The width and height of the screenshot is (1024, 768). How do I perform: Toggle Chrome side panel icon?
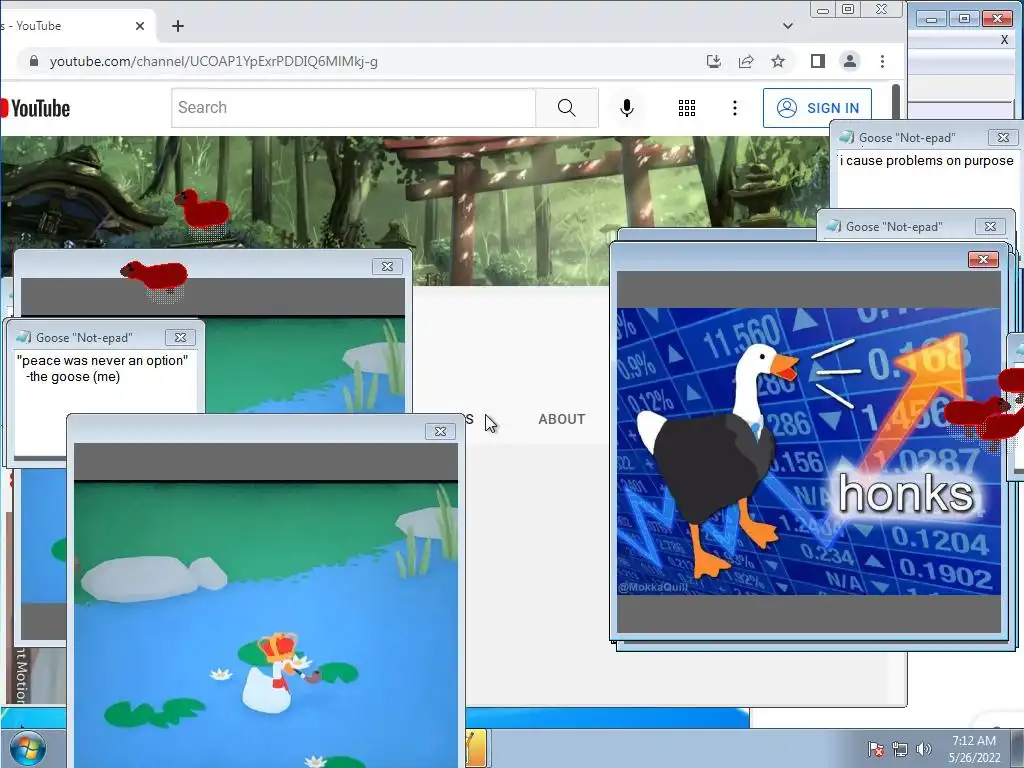[x=818, y=61]
